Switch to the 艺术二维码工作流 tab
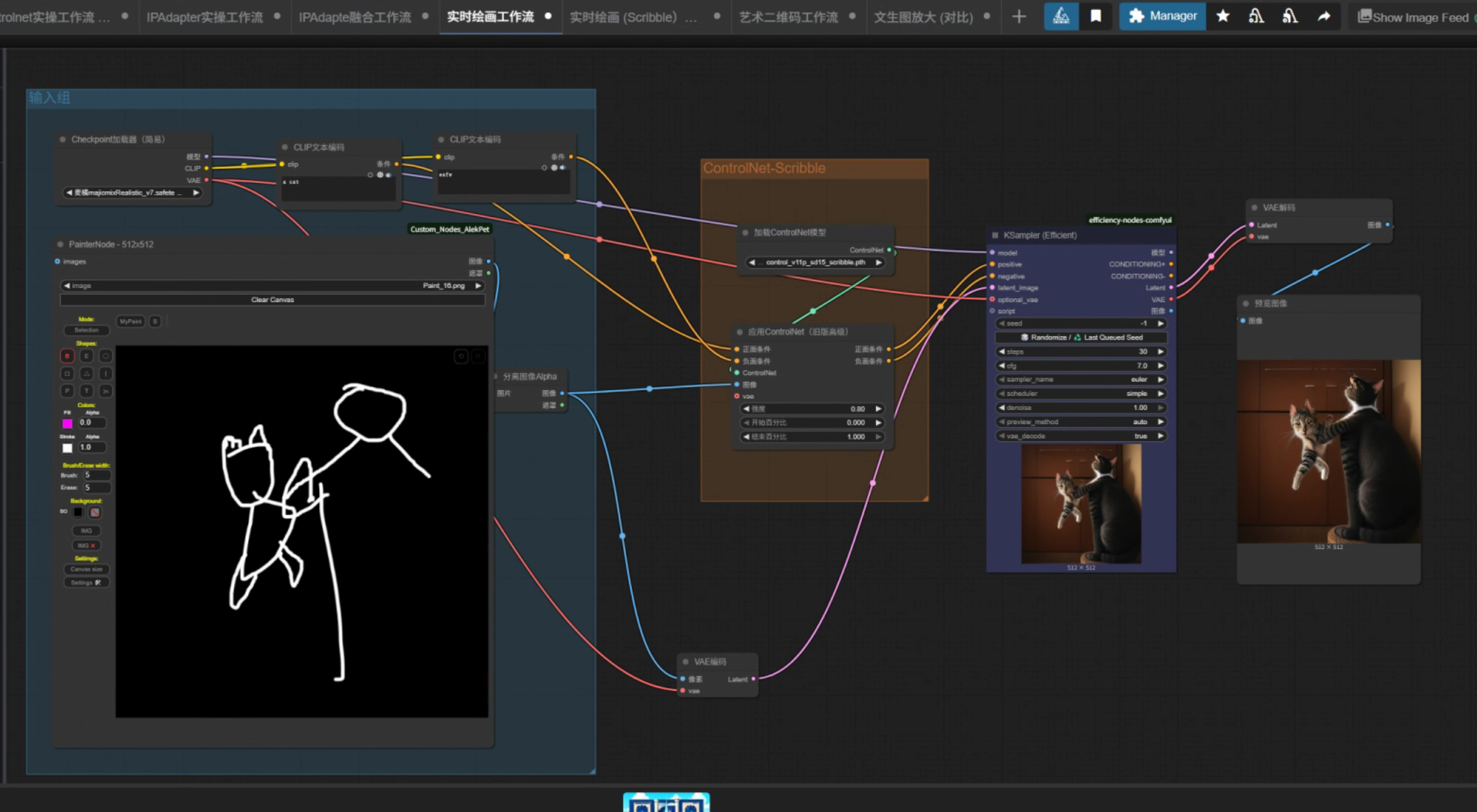The height and width of the screenshot is (812, 1477). 788,17
